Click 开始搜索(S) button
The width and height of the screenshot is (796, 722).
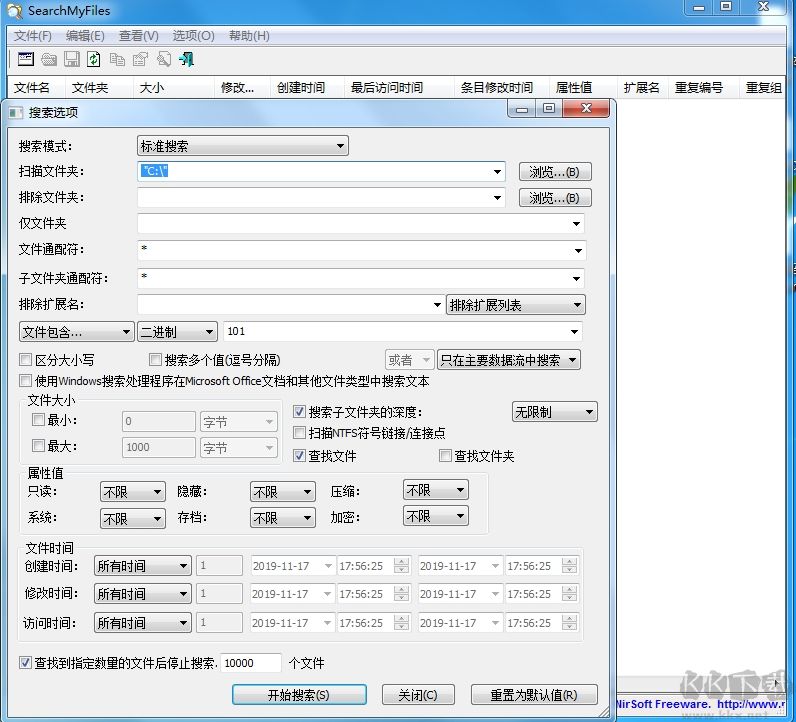coord(299,695)
